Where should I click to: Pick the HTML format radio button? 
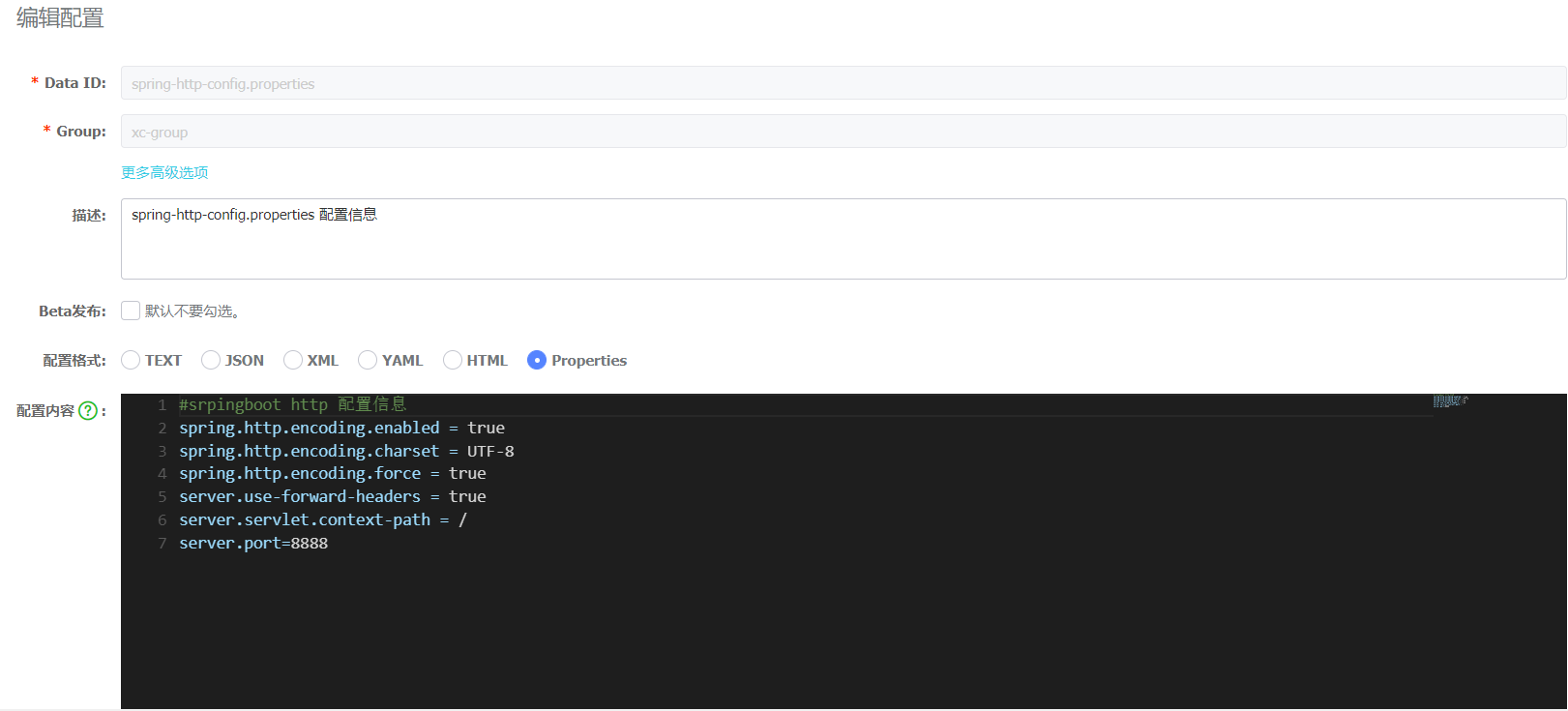tap(453, 360)
